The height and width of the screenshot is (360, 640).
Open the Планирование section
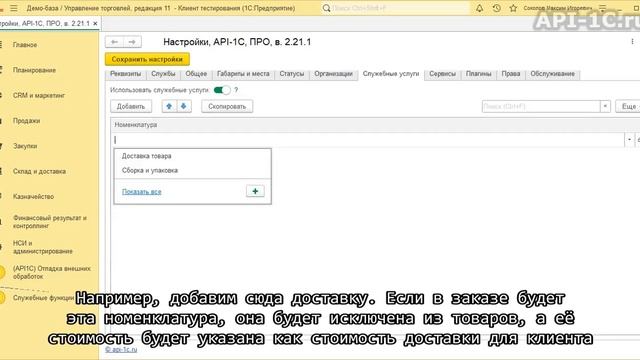click(34, 70)
